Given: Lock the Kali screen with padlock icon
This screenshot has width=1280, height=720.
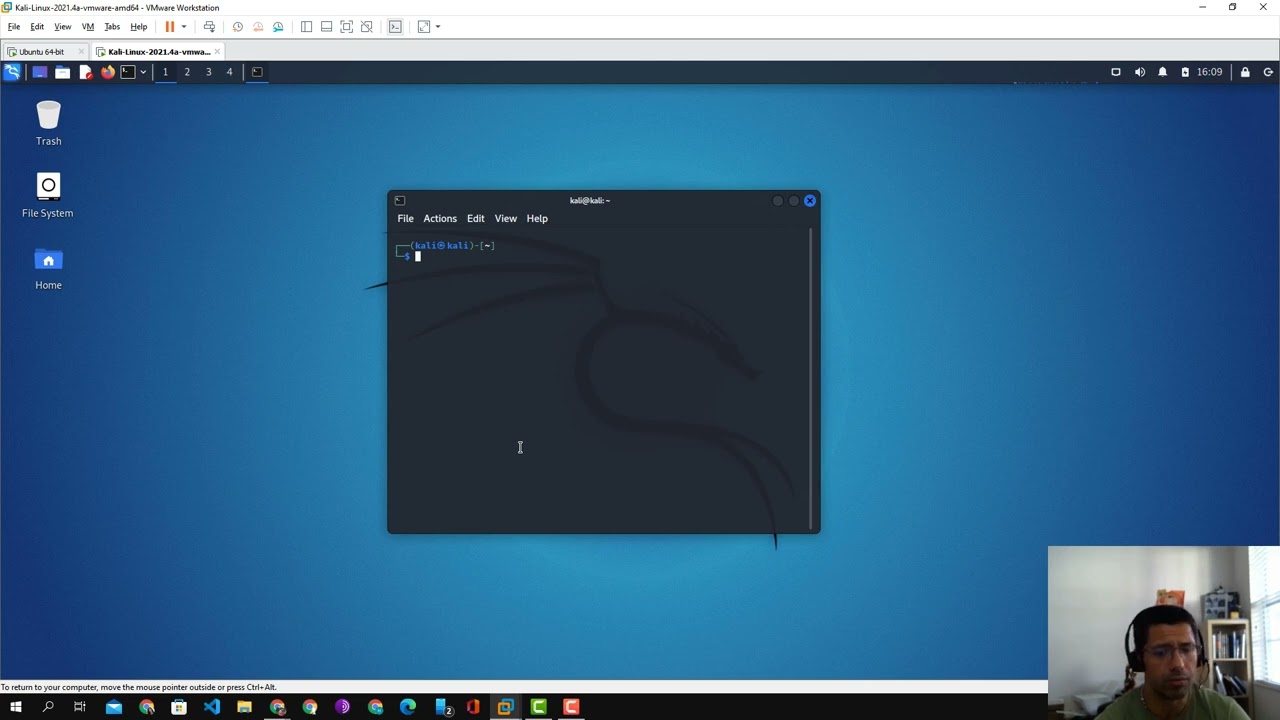Looking at the screenshot, I should [x=1245, y=72].
